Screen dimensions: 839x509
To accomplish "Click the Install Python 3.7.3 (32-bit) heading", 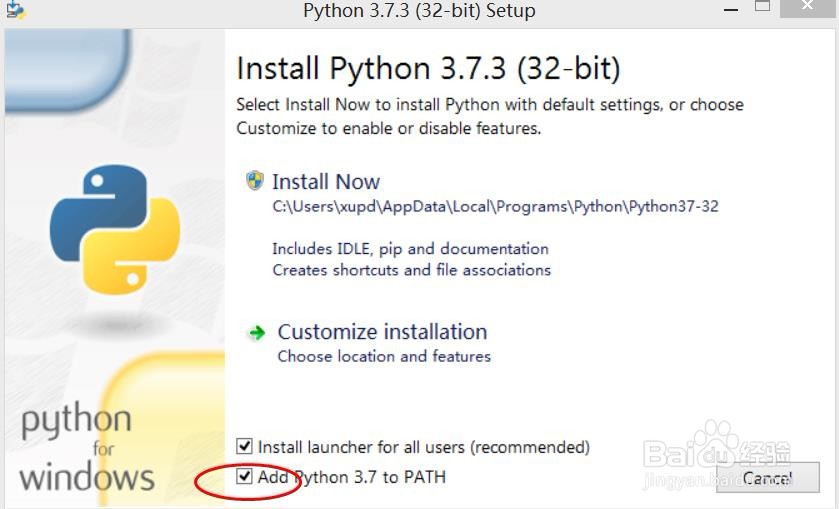I will pyautogui.click(x=428, y=69).
